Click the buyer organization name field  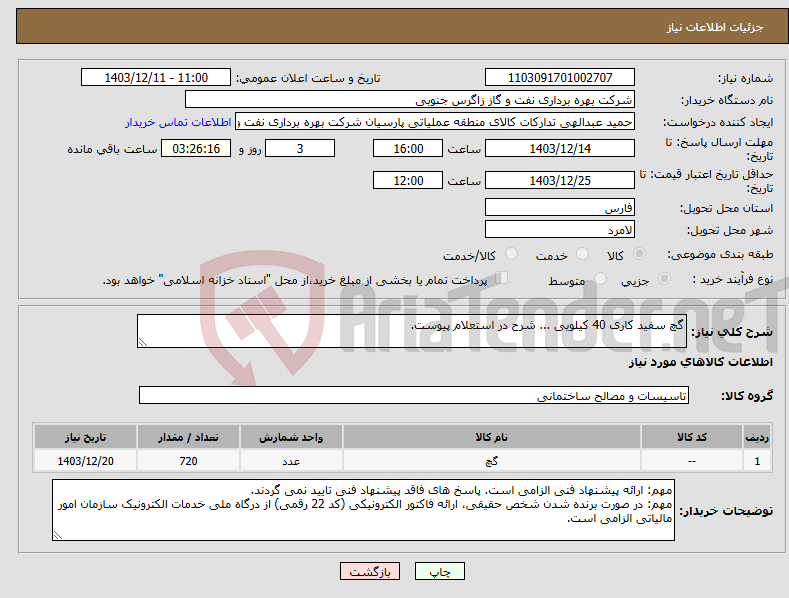[410, 100]
